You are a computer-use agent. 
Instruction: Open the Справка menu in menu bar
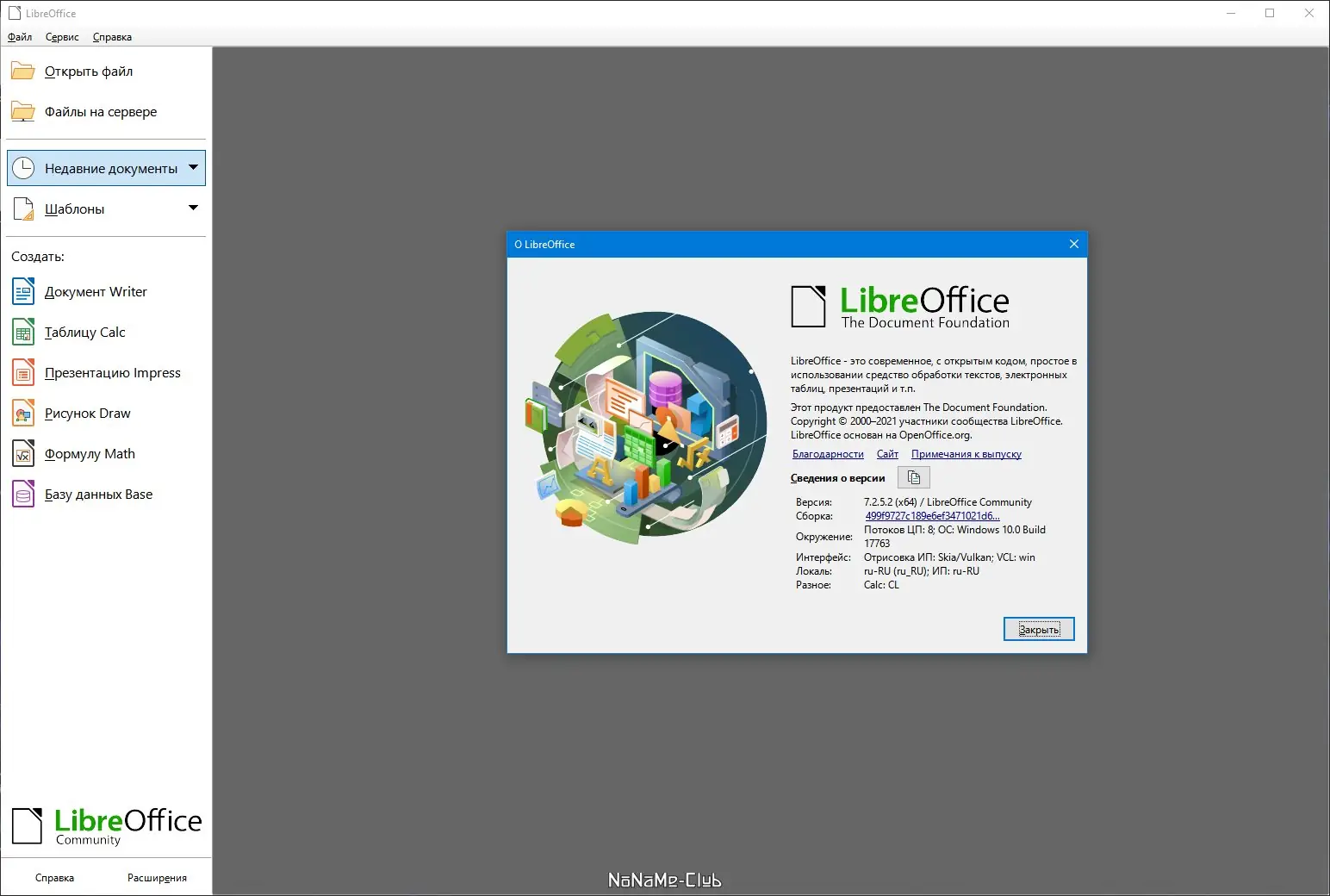(112, 37)
